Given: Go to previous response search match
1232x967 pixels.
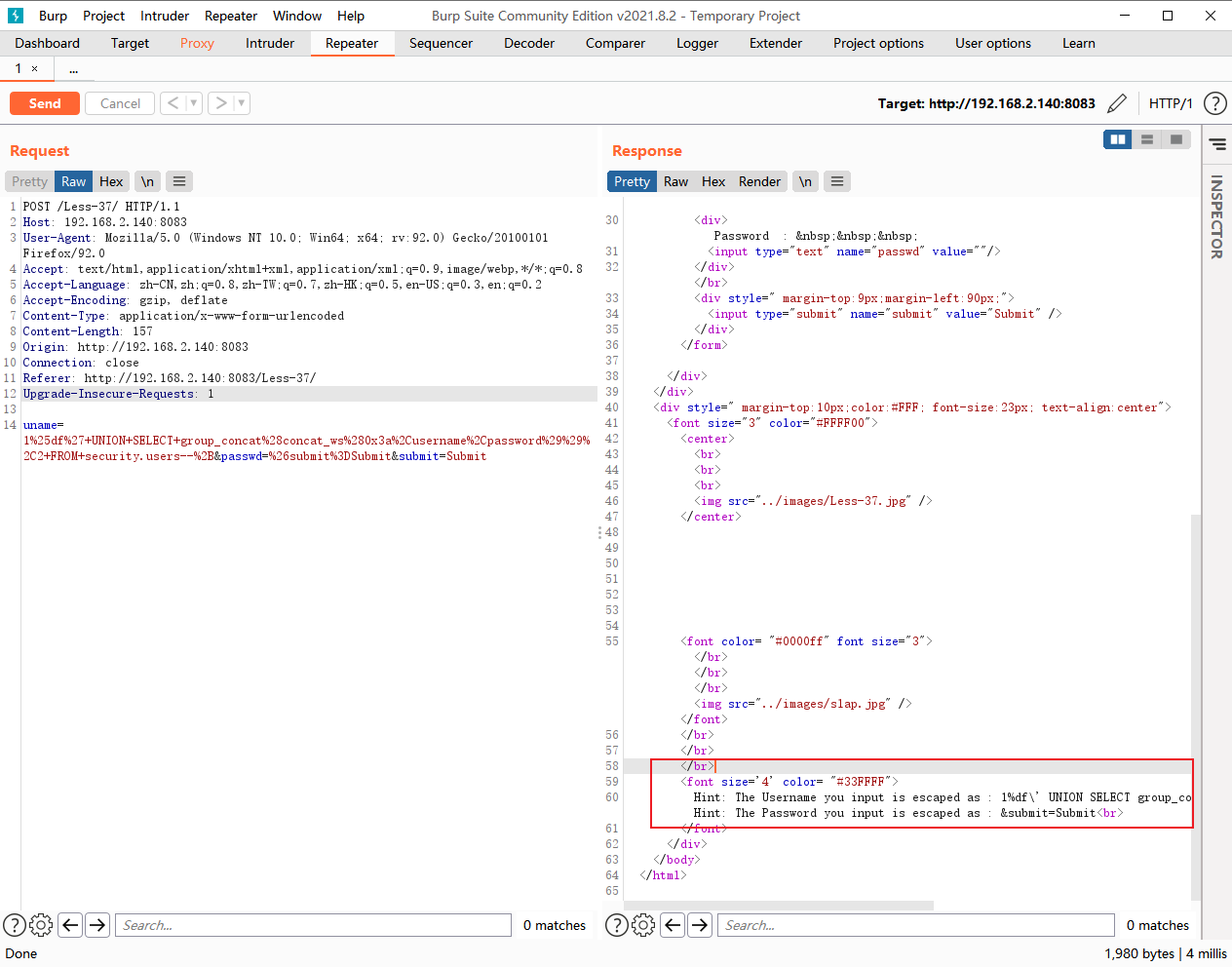Looking at the screenshot, I should 673,925.
